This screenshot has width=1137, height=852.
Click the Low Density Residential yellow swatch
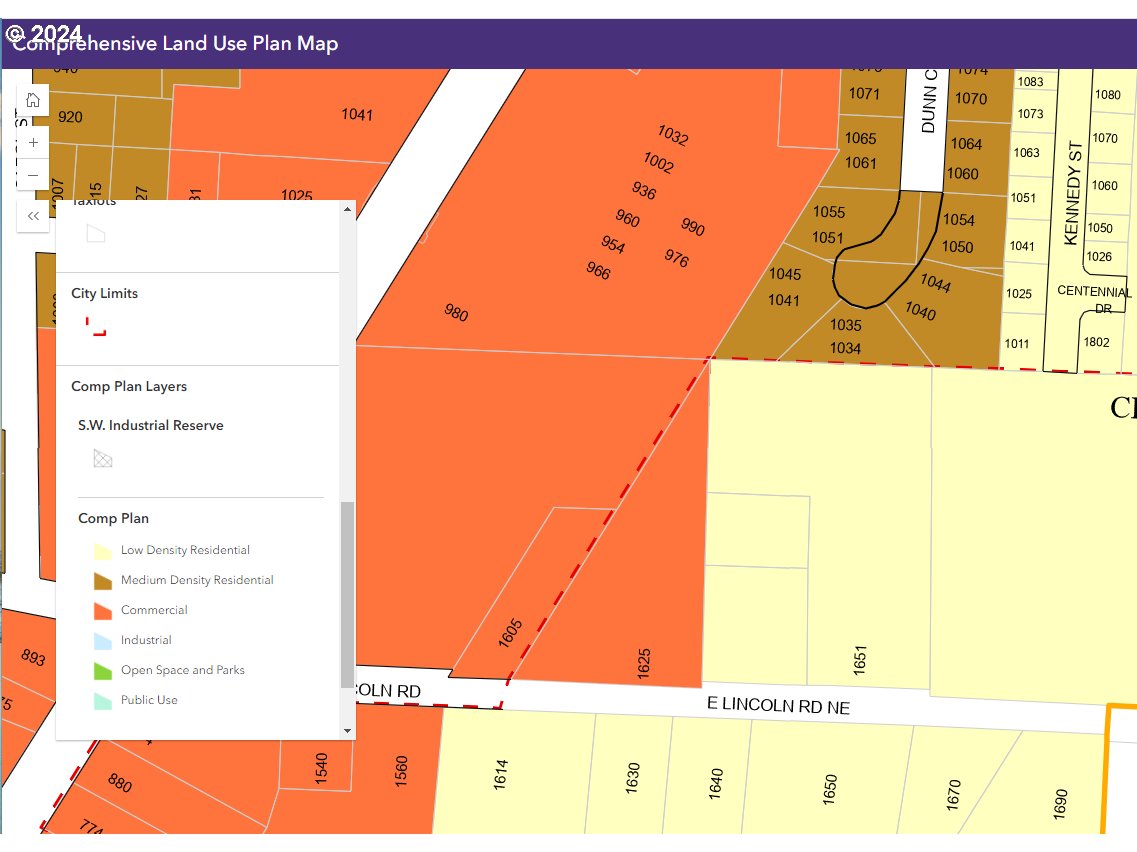tap(102, 551)
